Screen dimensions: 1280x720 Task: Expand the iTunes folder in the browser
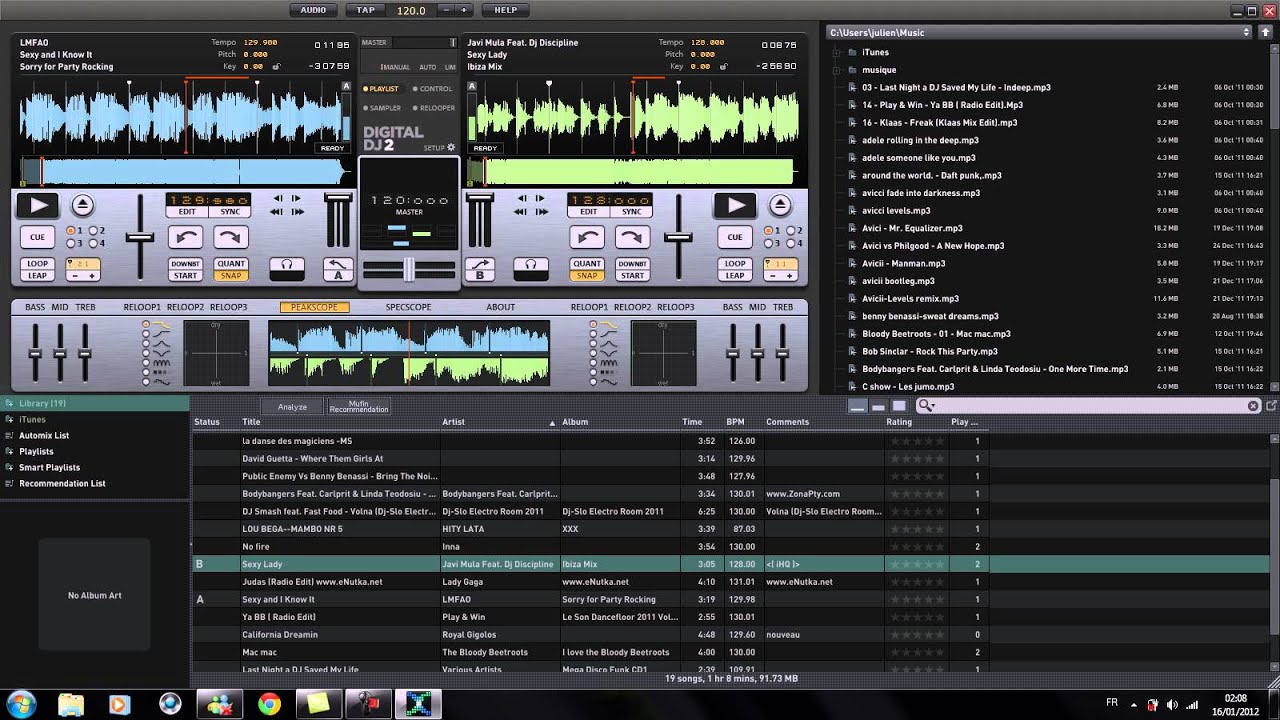pyautogui.click(x=834, y=52)
